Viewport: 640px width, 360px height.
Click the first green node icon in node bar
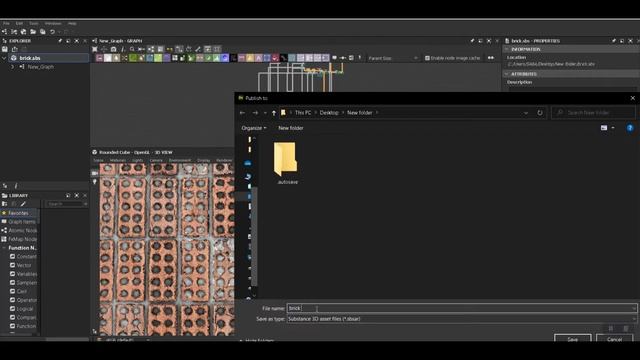pos(133,58)
